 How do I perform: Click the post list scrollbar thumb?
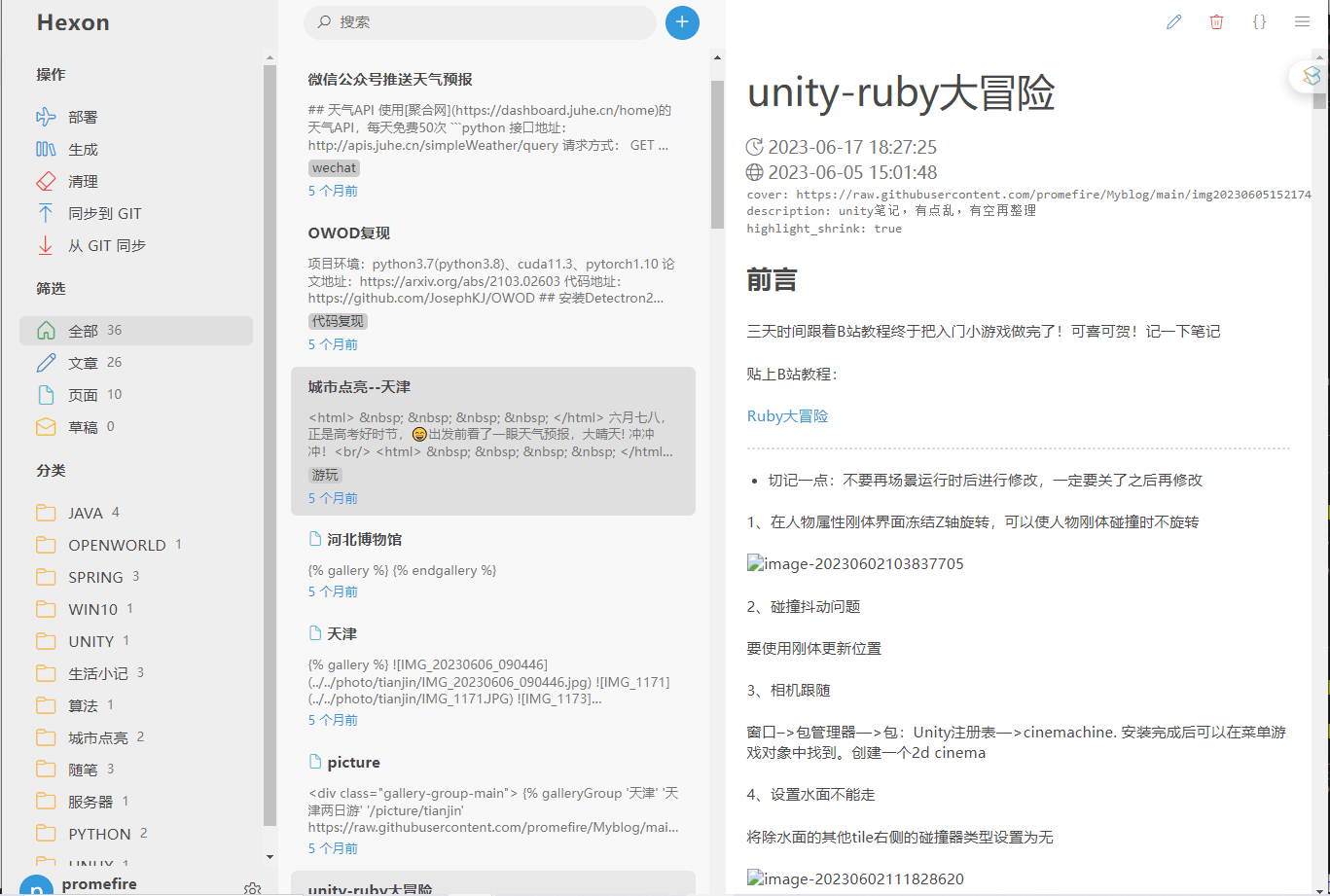point(717,155)
